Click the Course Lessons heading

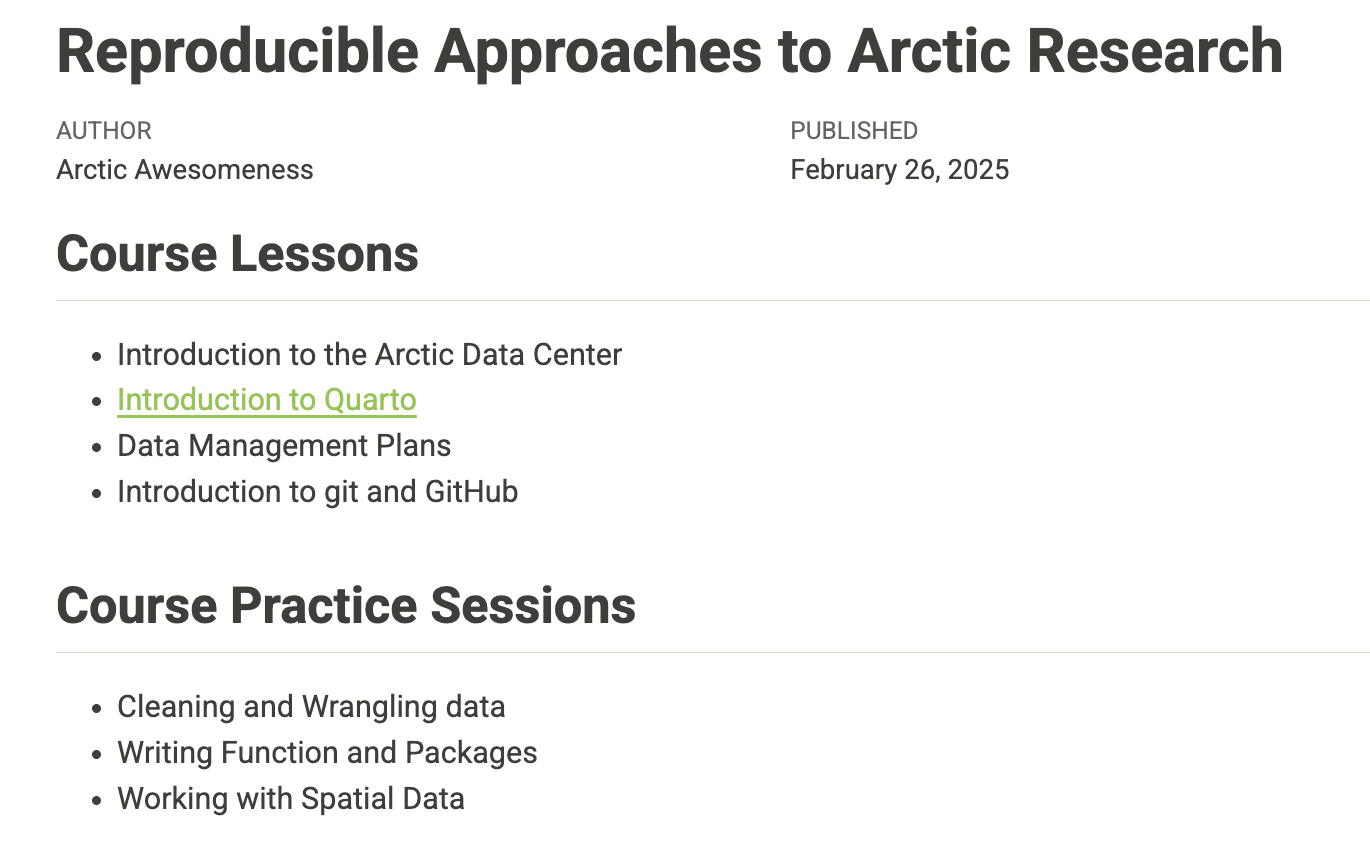(237, 254)
